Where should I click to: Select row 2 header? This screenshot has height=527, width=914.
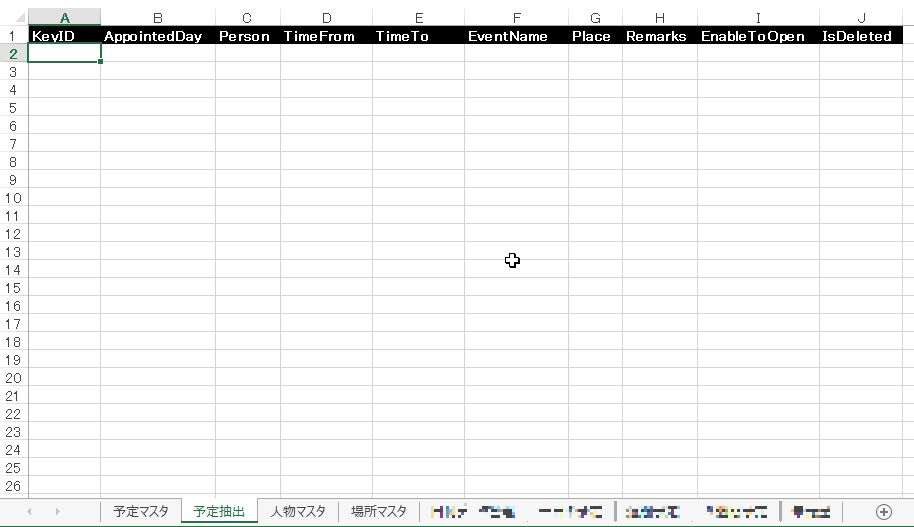coord(13,54)
